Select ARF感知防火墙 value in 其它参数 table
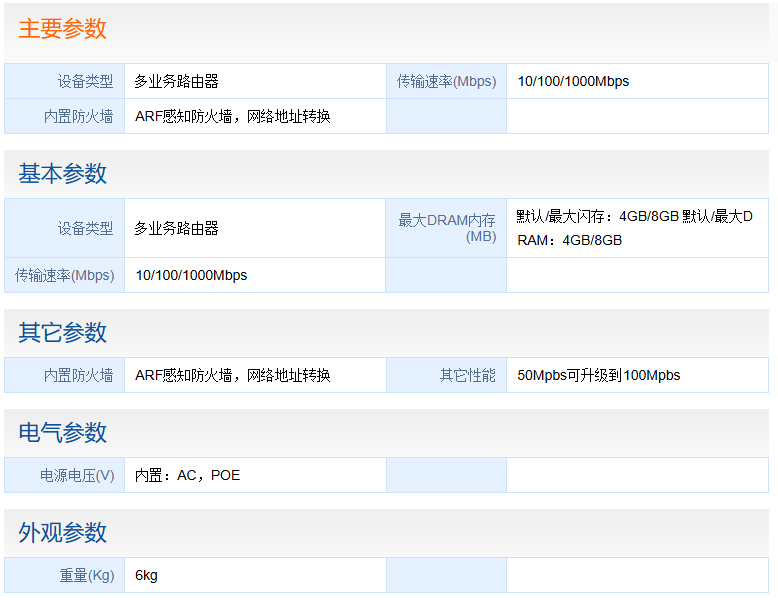This screenshot has width=778, height=600. pyautogui.click(x=232, y=375)
